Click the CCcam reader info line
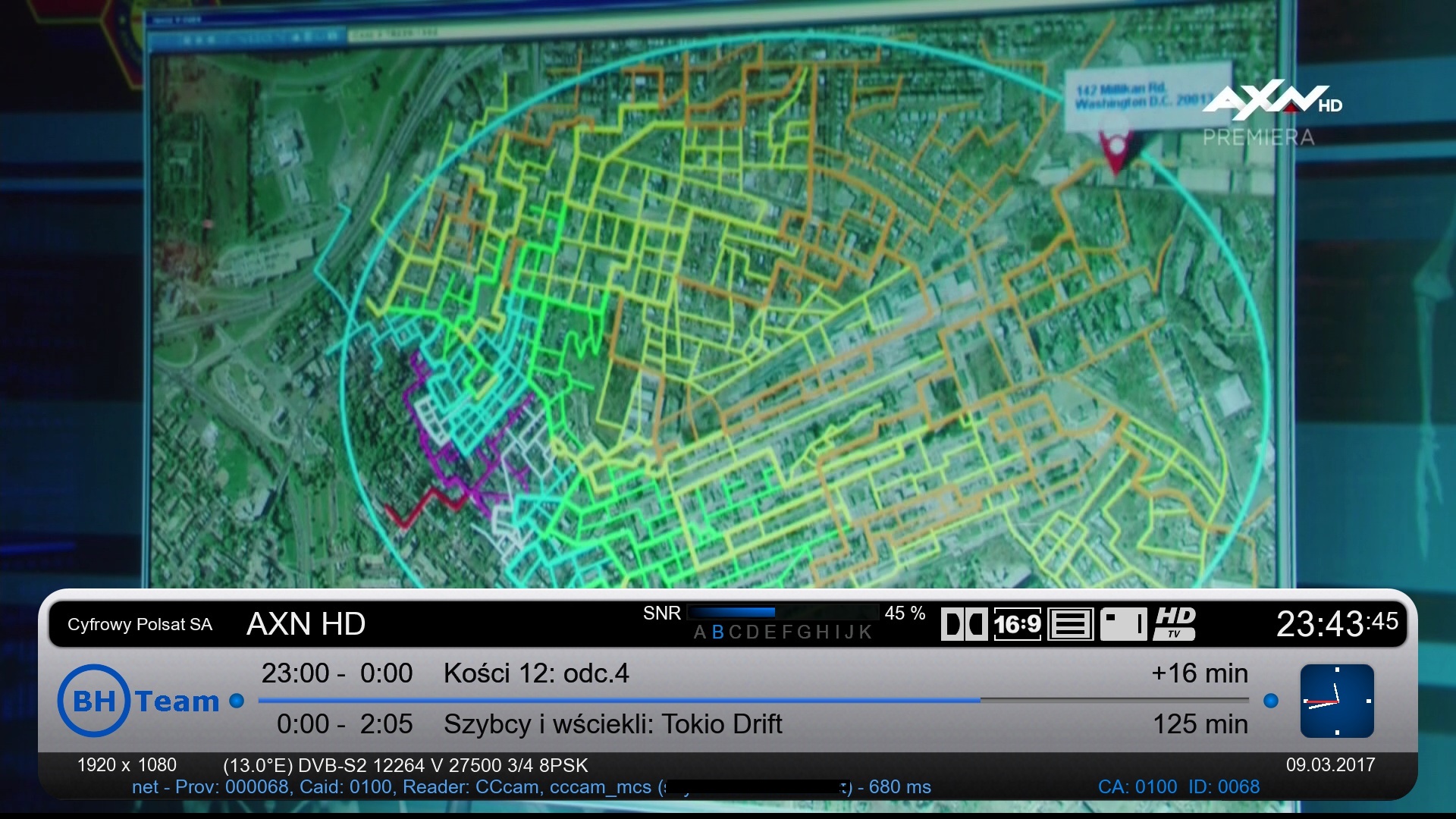Screen dimensions: 1456x819 531,787
